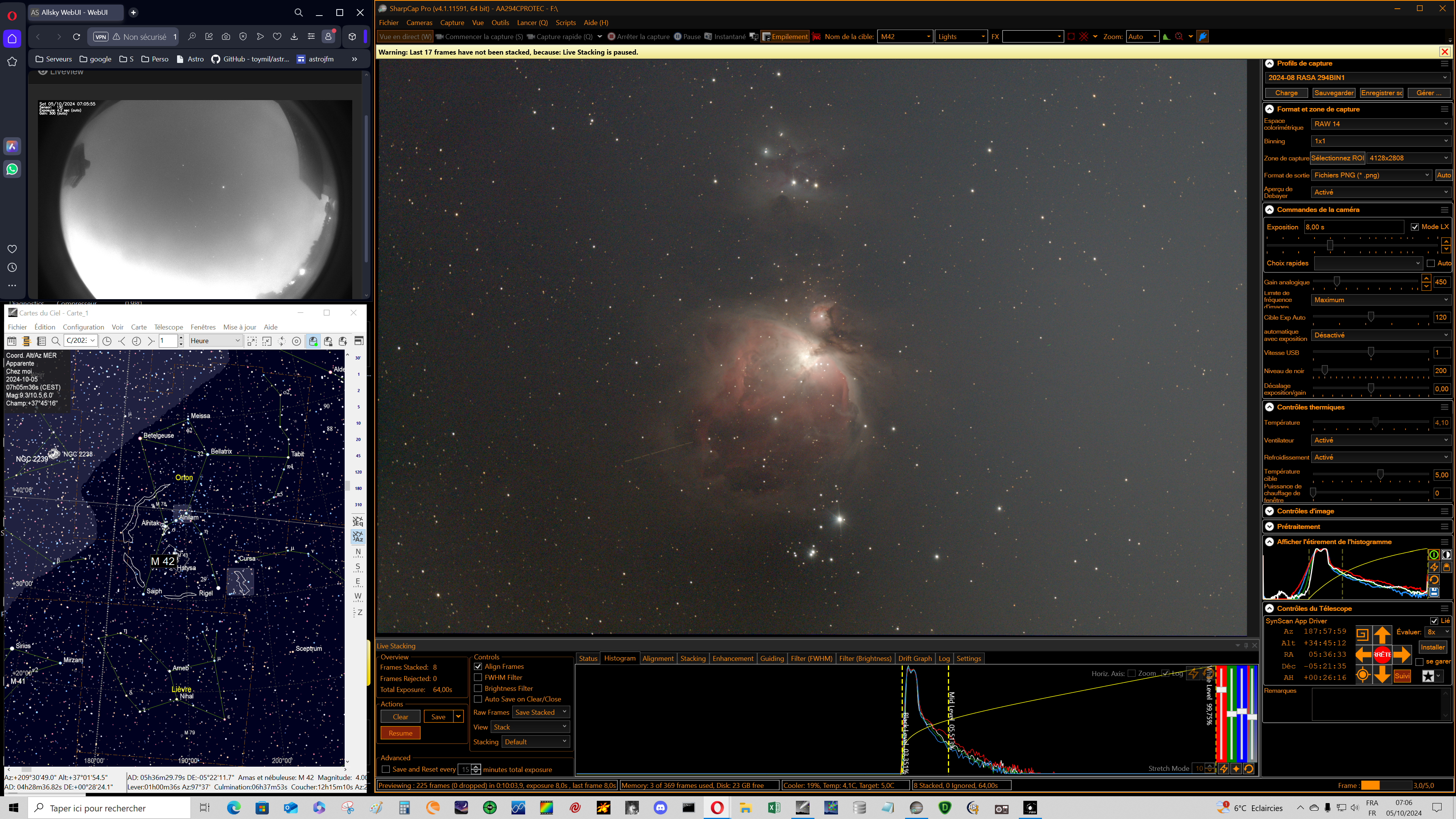Reload the Allsky WebUI page
1456x819 pixels.
coord(76,37)
